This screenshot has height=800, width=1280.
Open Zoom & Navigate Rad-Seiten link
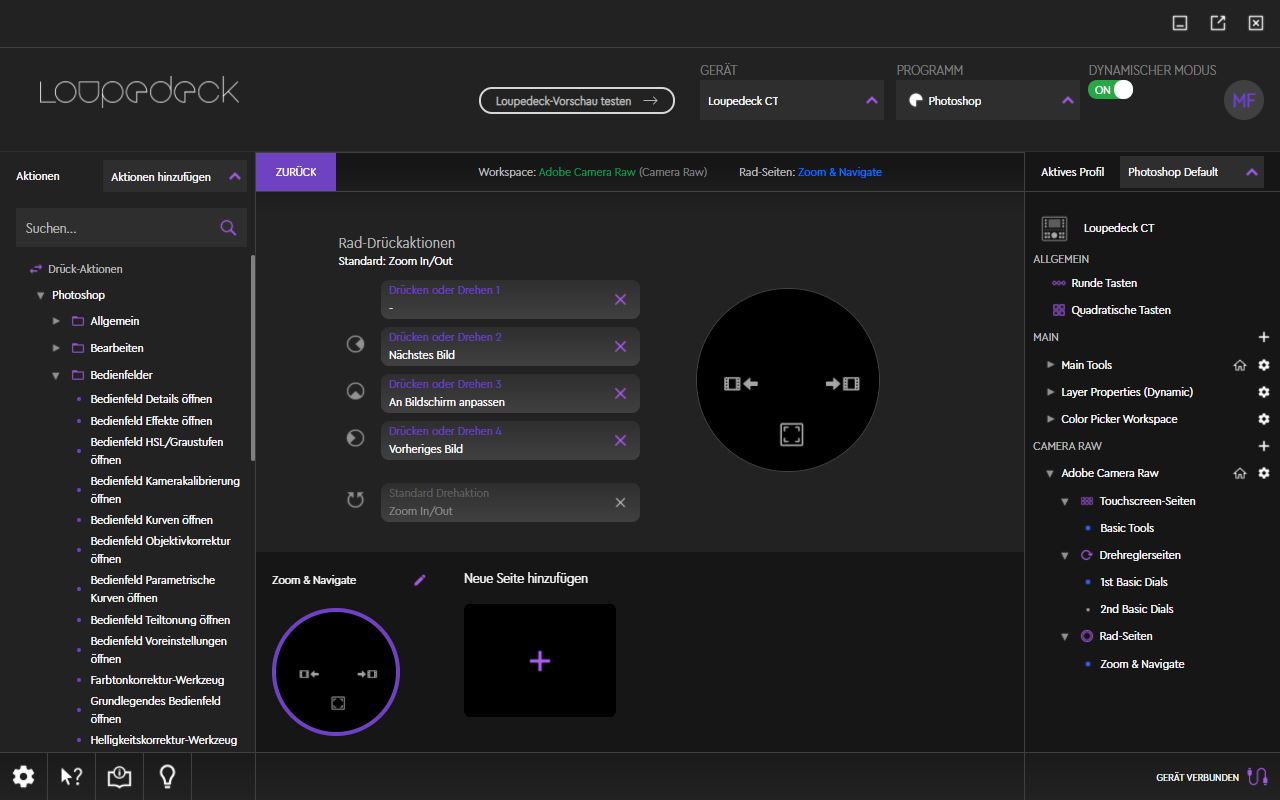click(840, 172)
